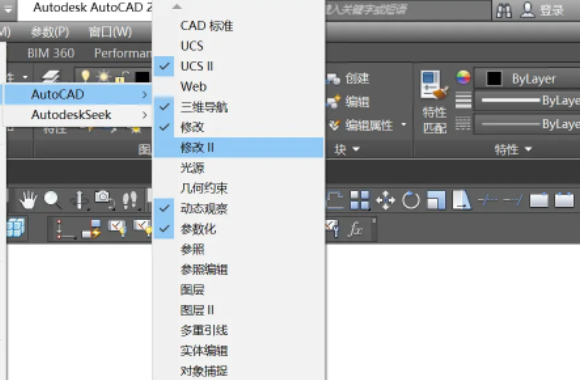Expand the 特性 panel dropdown
580x380 pixels.
pyautogui.click(x=513, y=149)
